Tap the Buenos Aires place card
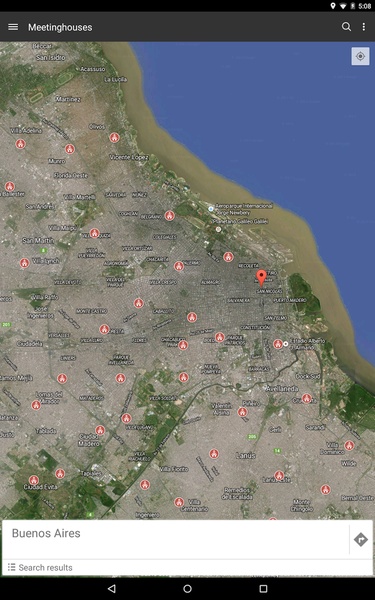This screenshot has width=375, height=600. [x=176, y=540]
